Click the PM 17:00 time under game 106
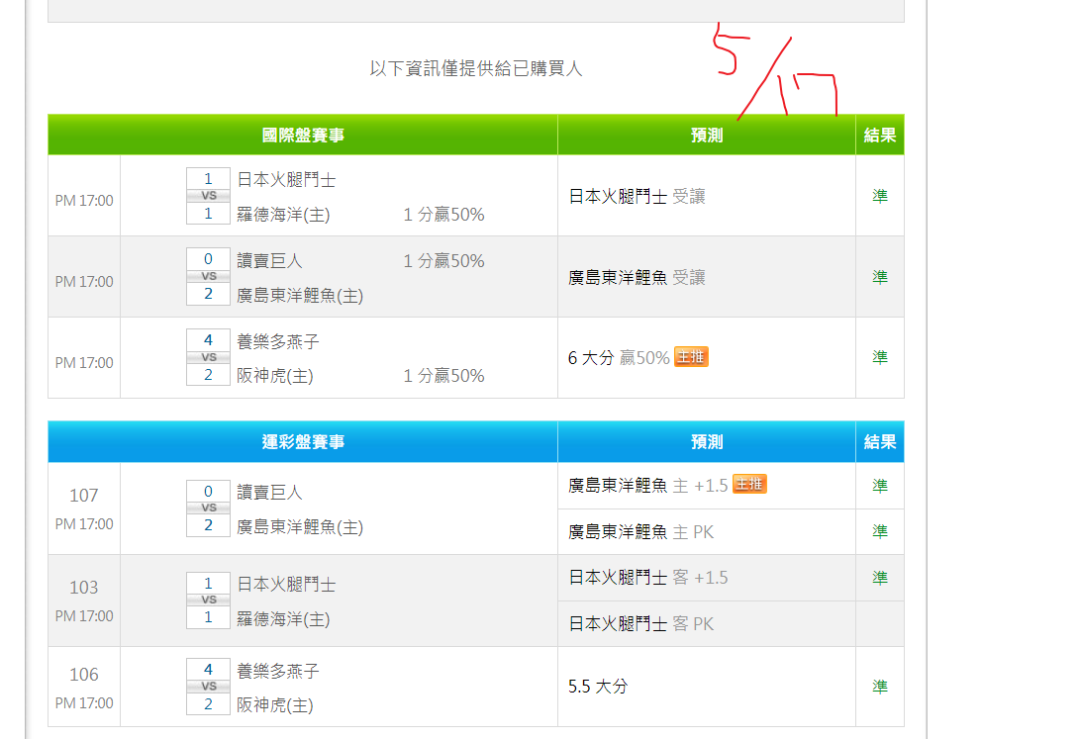The image size is (1080, 739). pos(84,703)
